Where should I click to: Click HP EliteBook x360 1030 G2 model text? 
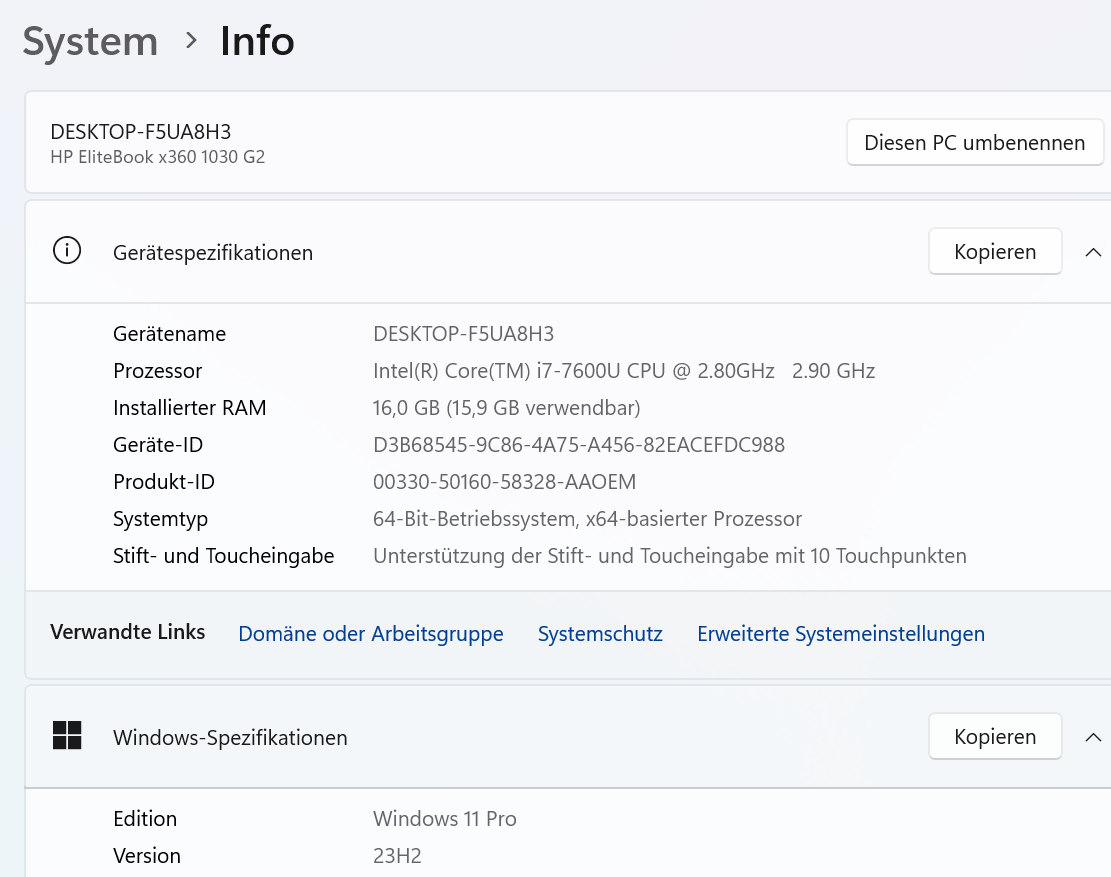point(157,157)
